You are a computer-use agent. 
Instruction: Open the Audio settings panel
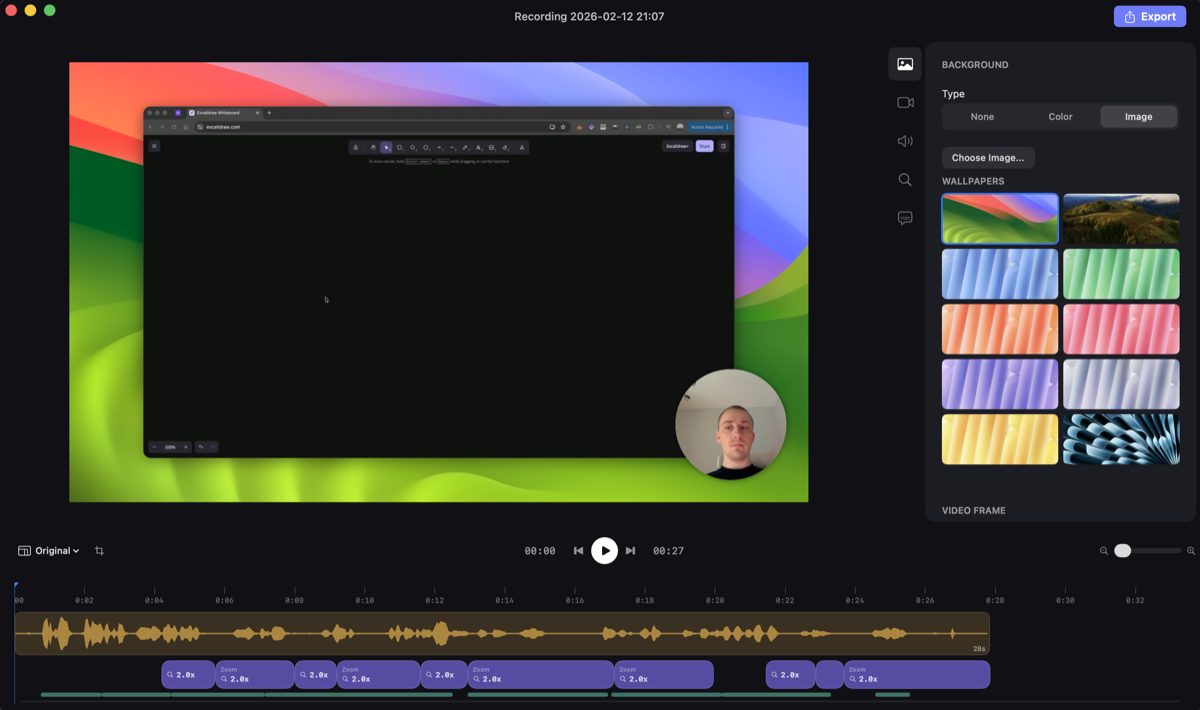904,140
